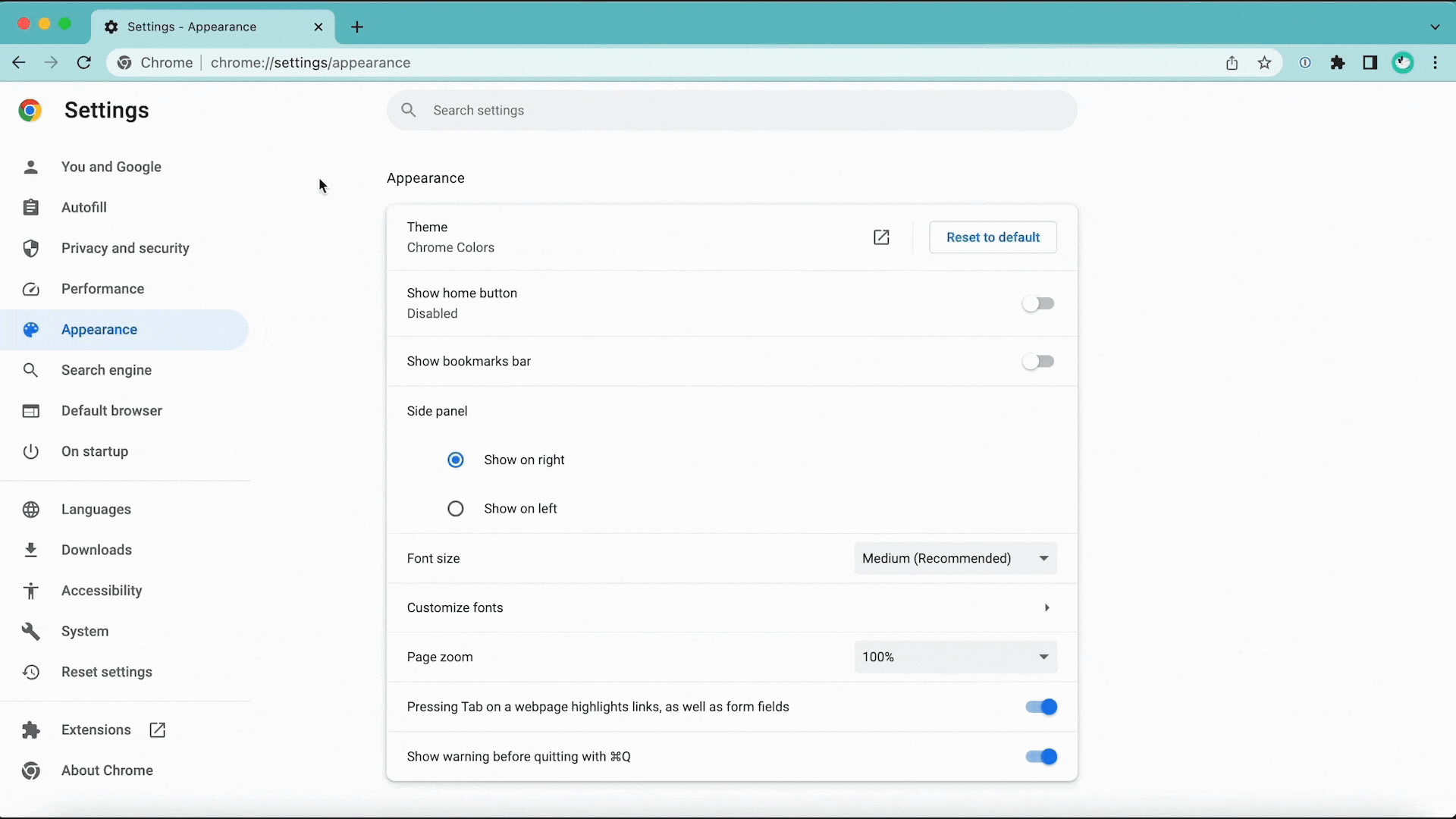The width and height of the screenshot is (1456, 819).
Task: Enable the Show home button toggle
Action: point(1038,304)
